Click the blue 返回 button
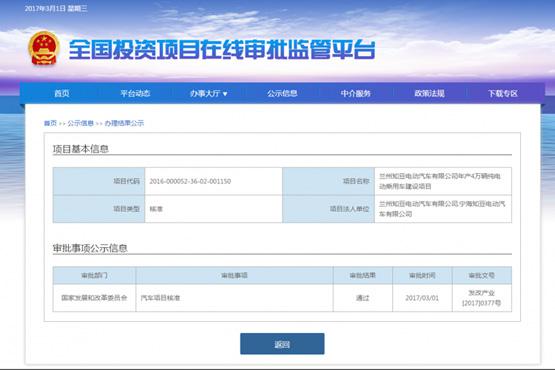The height and width of the screenshot is (370, 555). (282, 344)
